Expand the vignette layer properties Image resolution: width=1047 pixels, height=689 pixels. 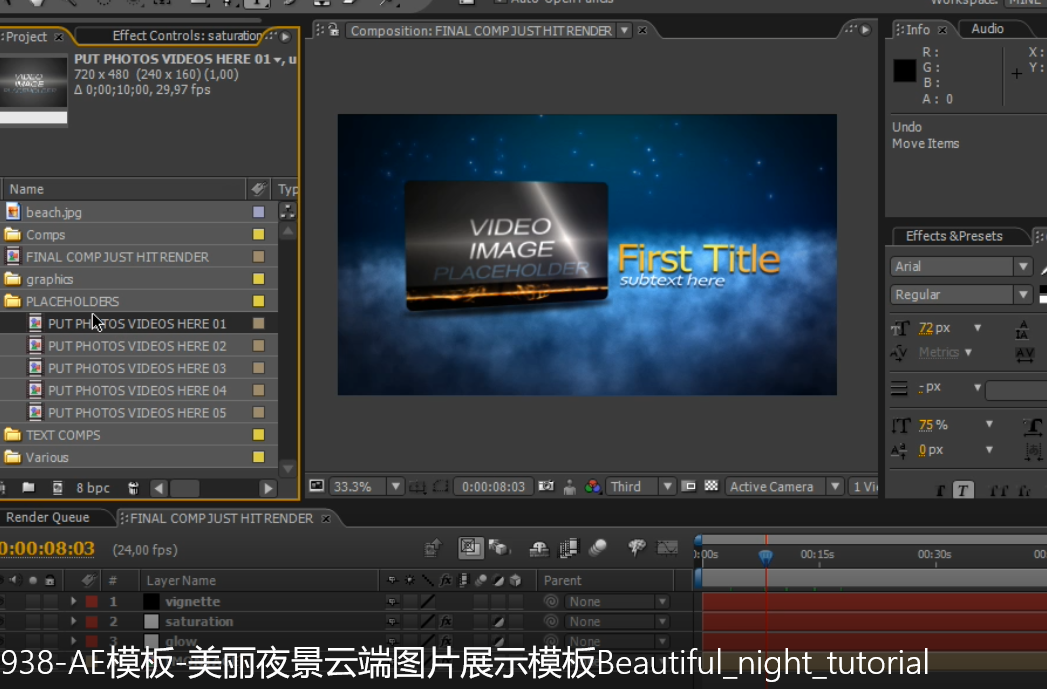click(73, 602)
